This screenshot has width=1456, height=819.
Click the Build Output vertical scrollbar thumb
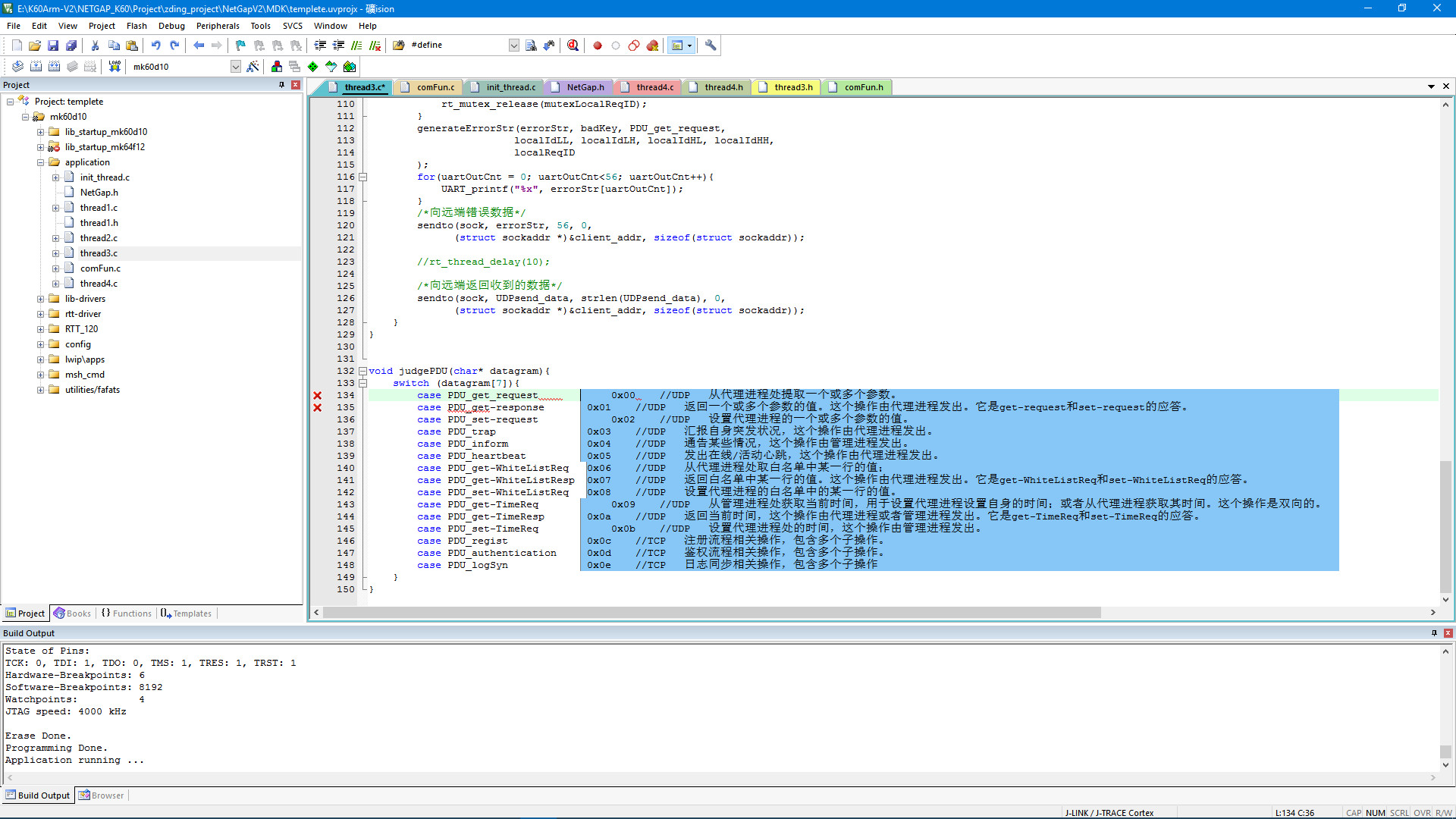(1445, 752)
